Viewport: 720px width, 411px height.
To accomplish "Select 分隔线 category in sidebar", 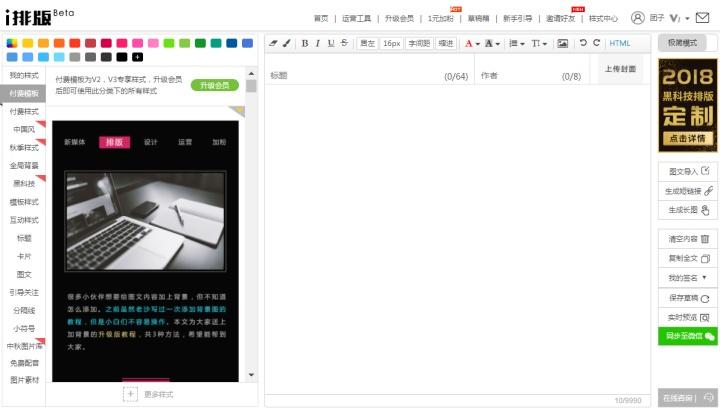I will pyautogui.click(x=24, y=310).
